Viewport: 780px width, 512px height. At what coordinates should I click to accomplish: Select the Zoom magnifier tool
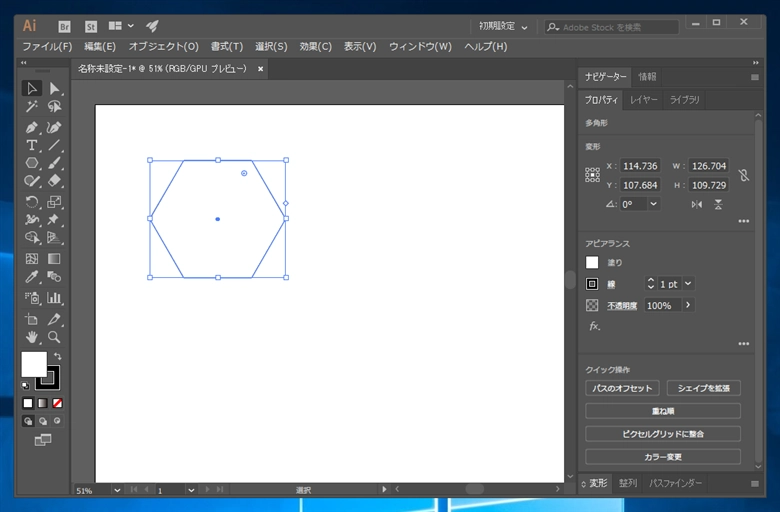(54, 337)
